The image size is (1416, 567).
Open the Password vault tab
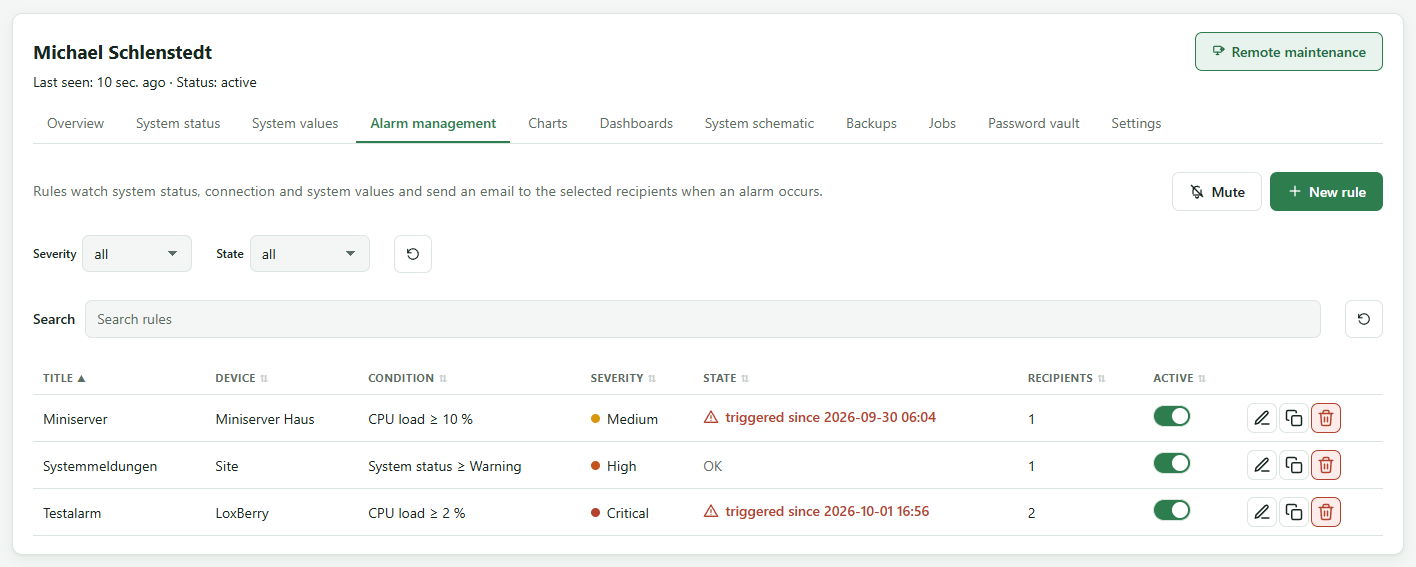point(1034,123)
